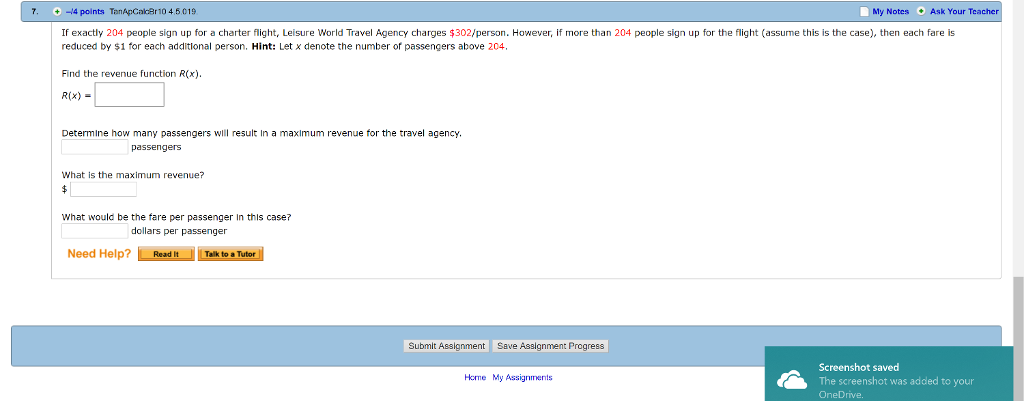Click Save Assignment Progress button

click(x=551, y=346)
